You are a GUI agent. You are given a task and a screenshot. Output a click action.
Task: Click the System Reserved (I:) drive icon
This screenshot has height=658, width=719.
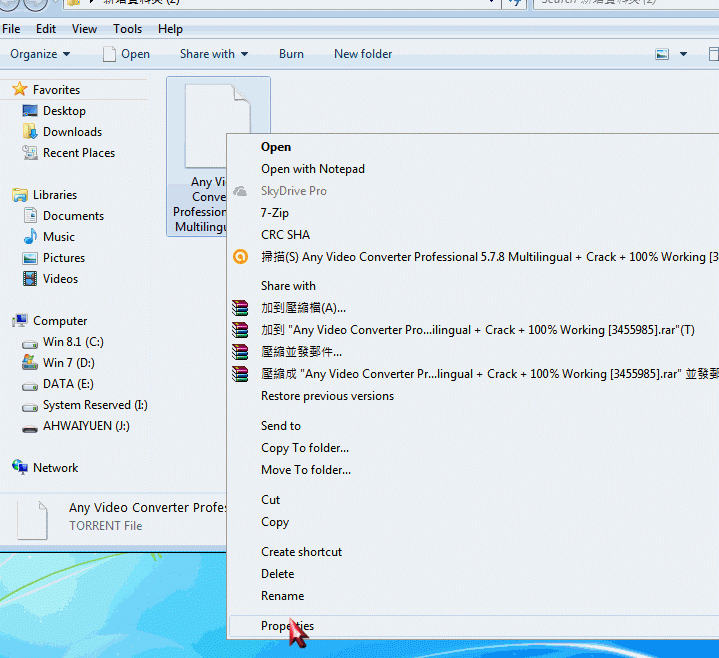(30, 407)
